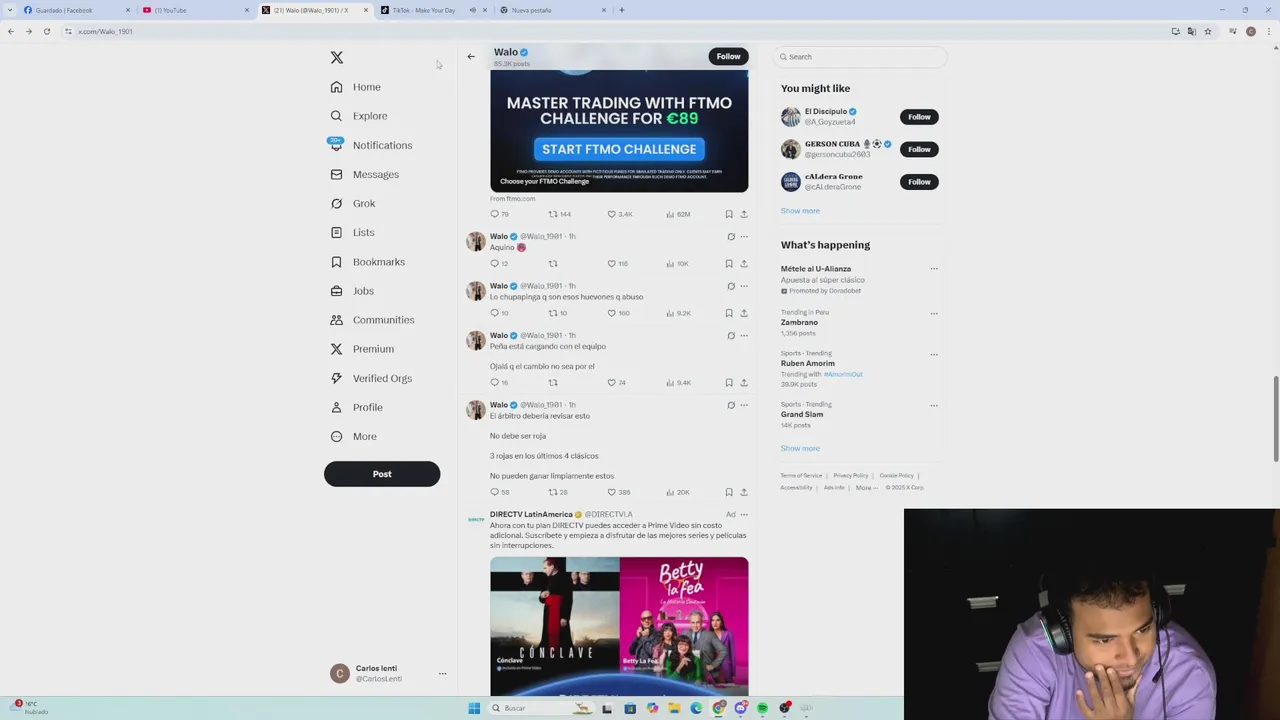Open Bookmarks icon in sidebar
Viewport: 1280px width, 720px height.
(x=336, y=262)
